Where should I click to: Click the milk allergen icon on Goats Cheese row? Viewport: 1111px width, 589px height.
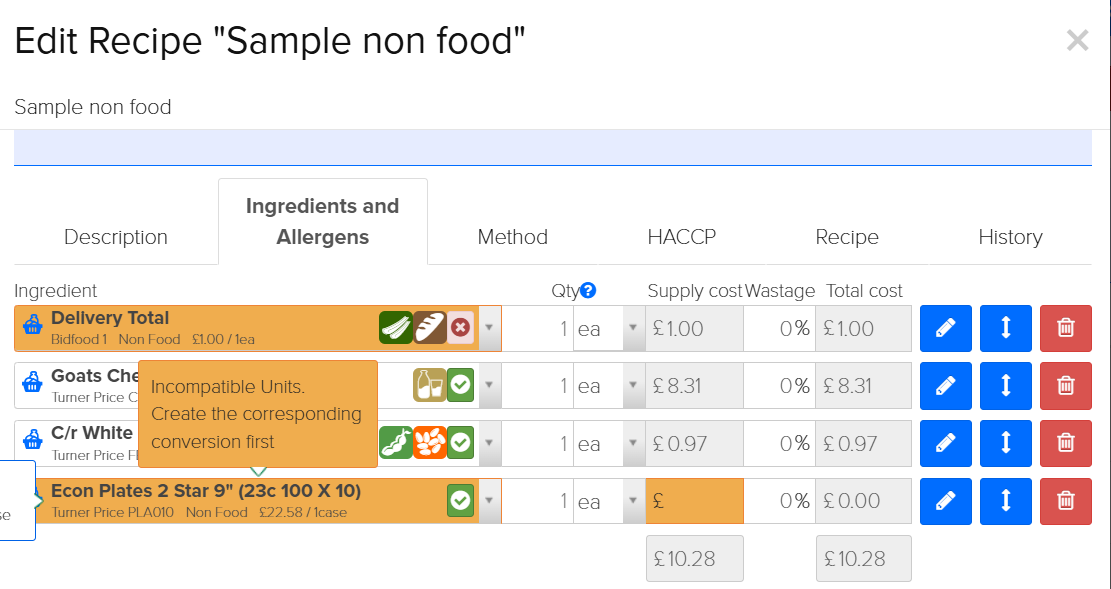click(x=428, y=385)
